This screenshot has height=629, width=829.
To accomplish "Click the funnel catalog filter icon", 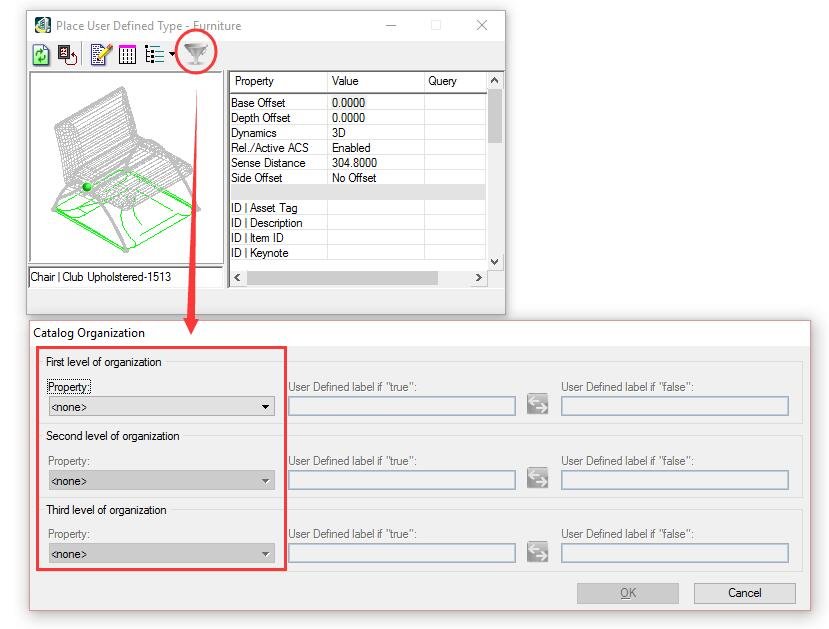I will 196,53.
